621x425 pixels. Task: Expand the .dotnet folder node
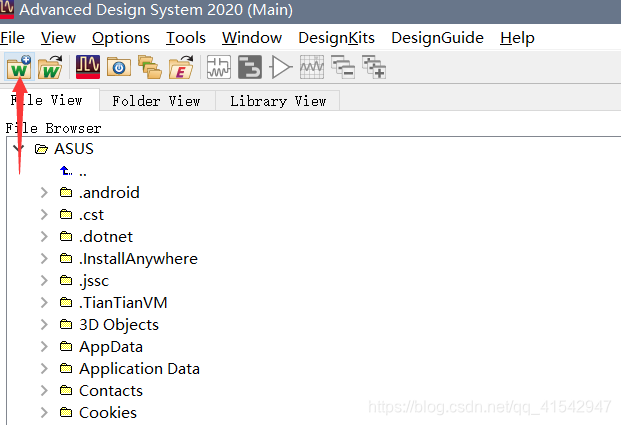(x=44, y=236)
